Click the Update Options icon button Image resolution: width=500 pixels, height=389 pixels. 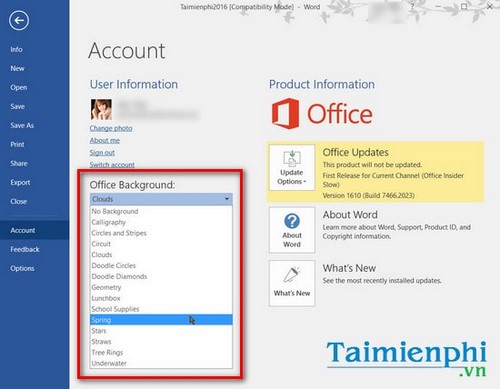[x=292, y=167]
